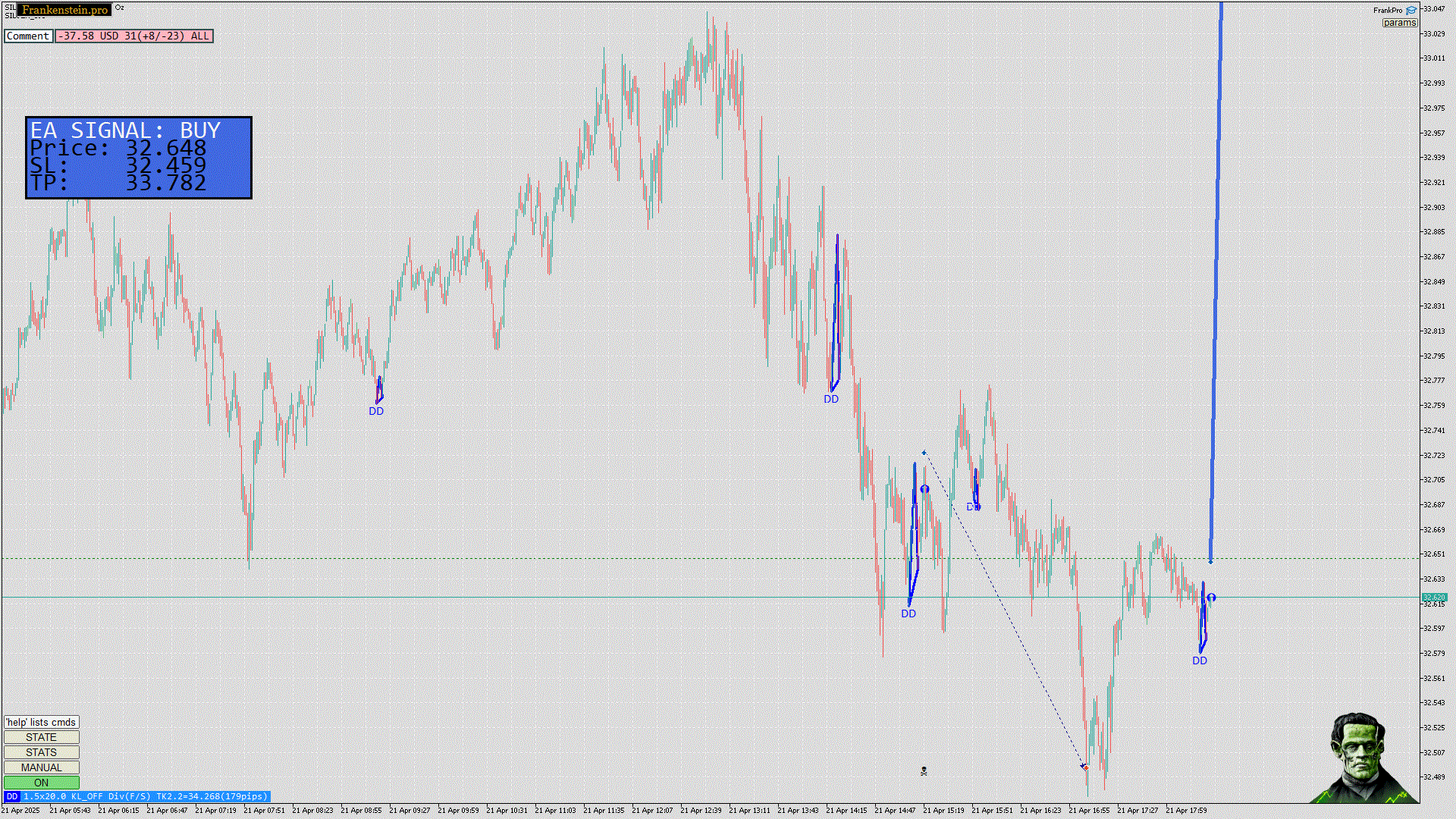Image resolution: width=1456 pixels, height=819 pixels.
Task: Click the Comment label box
Action: (28, 36)
